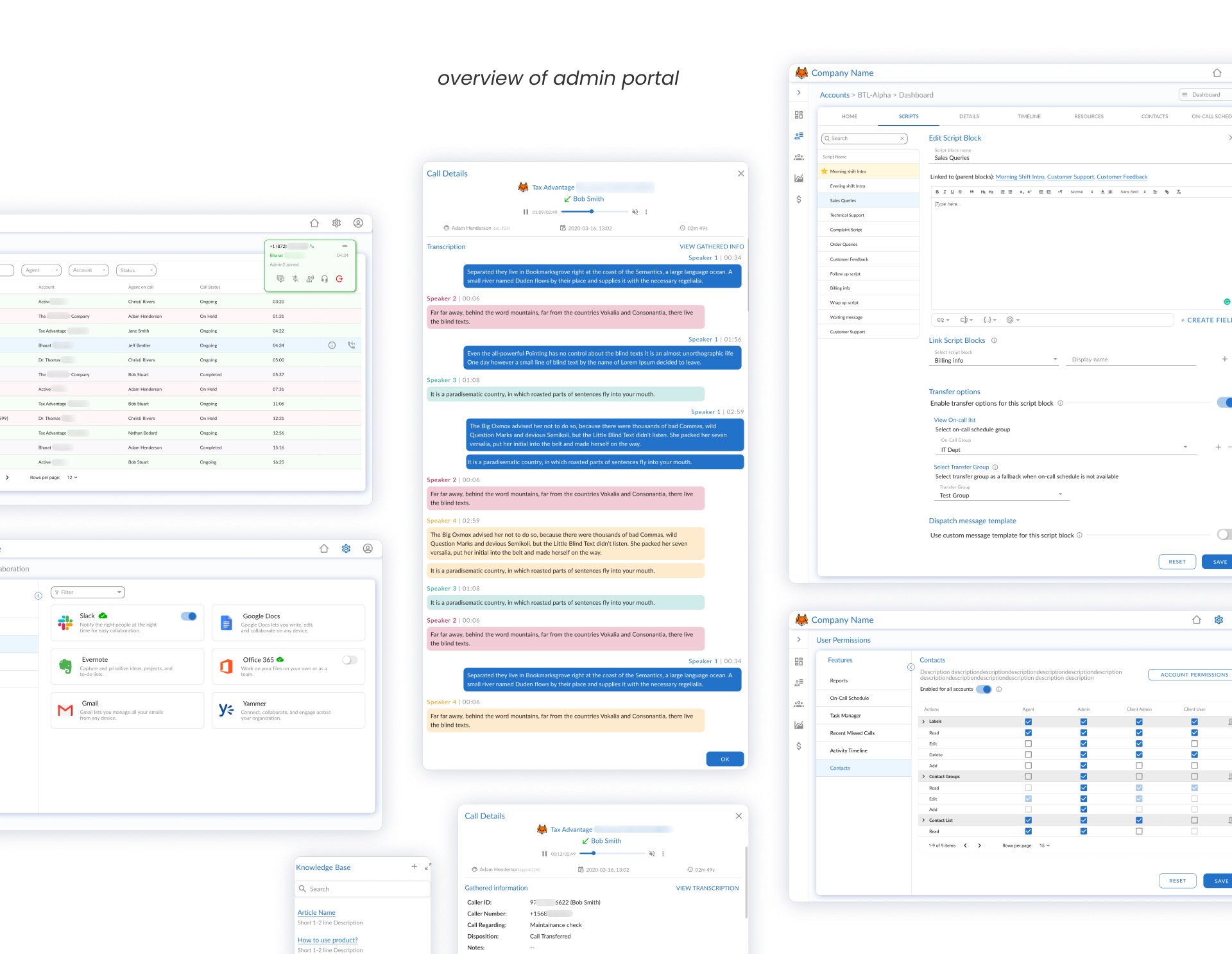
Task: Click the end call red icon in call popup
Action: tap(339, 279)
